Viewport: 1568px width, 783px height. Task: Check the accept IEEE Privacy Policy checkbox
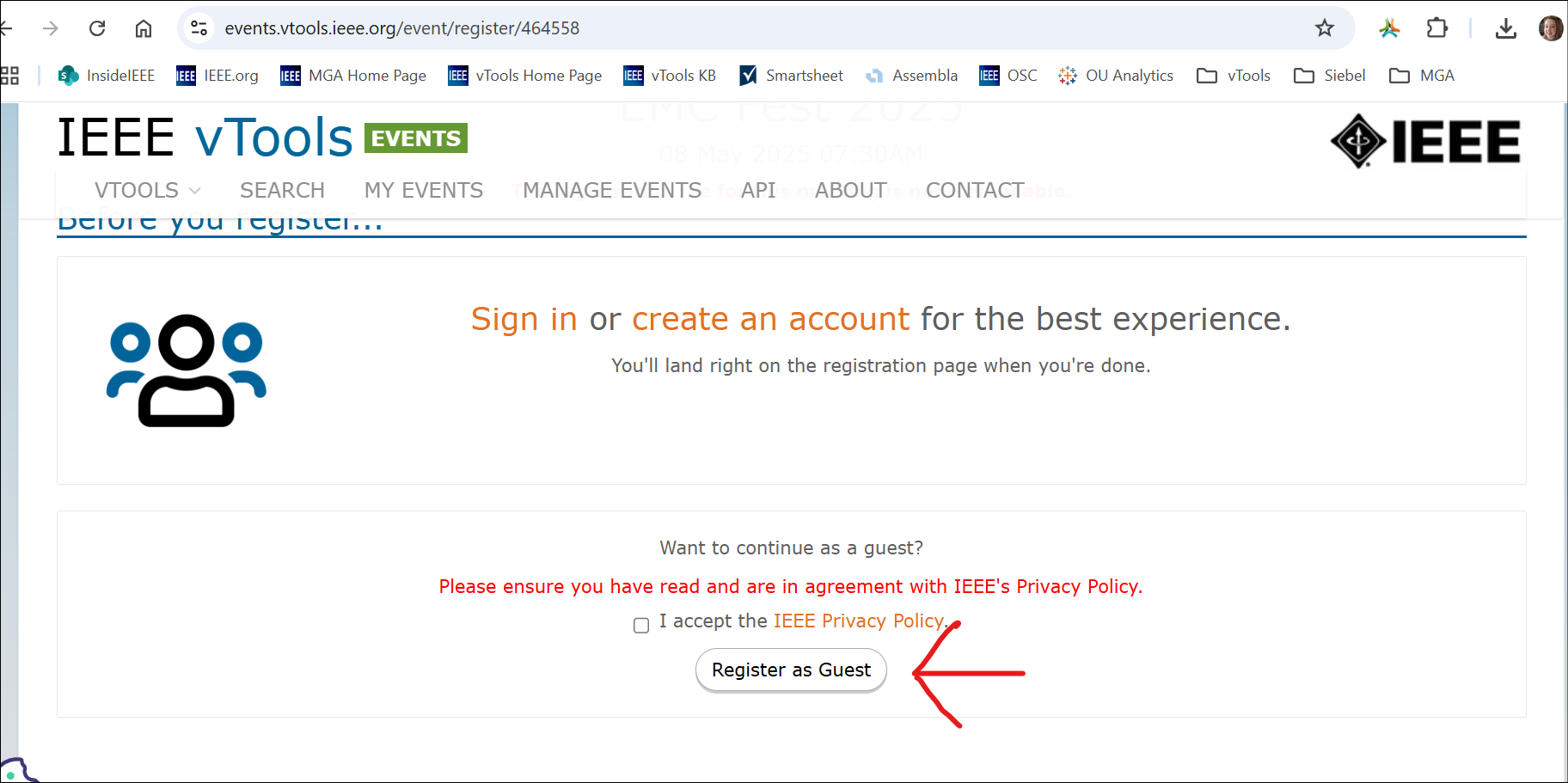pyautogui.click(x=641, y=625)
